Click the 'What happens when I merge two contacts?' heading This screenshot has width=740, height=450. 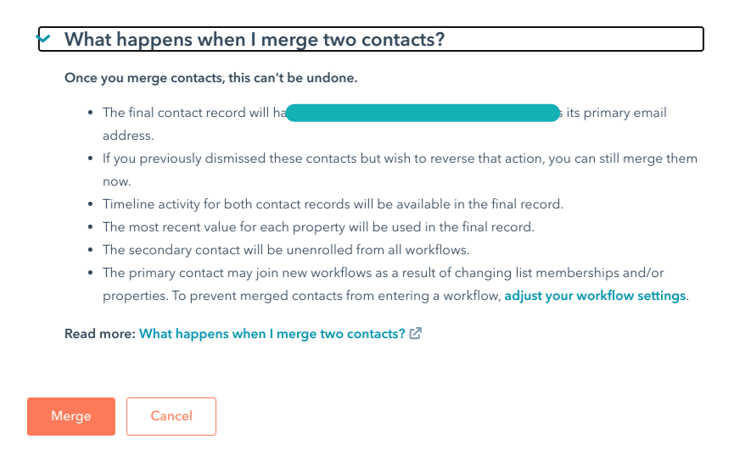click(254, 39)
